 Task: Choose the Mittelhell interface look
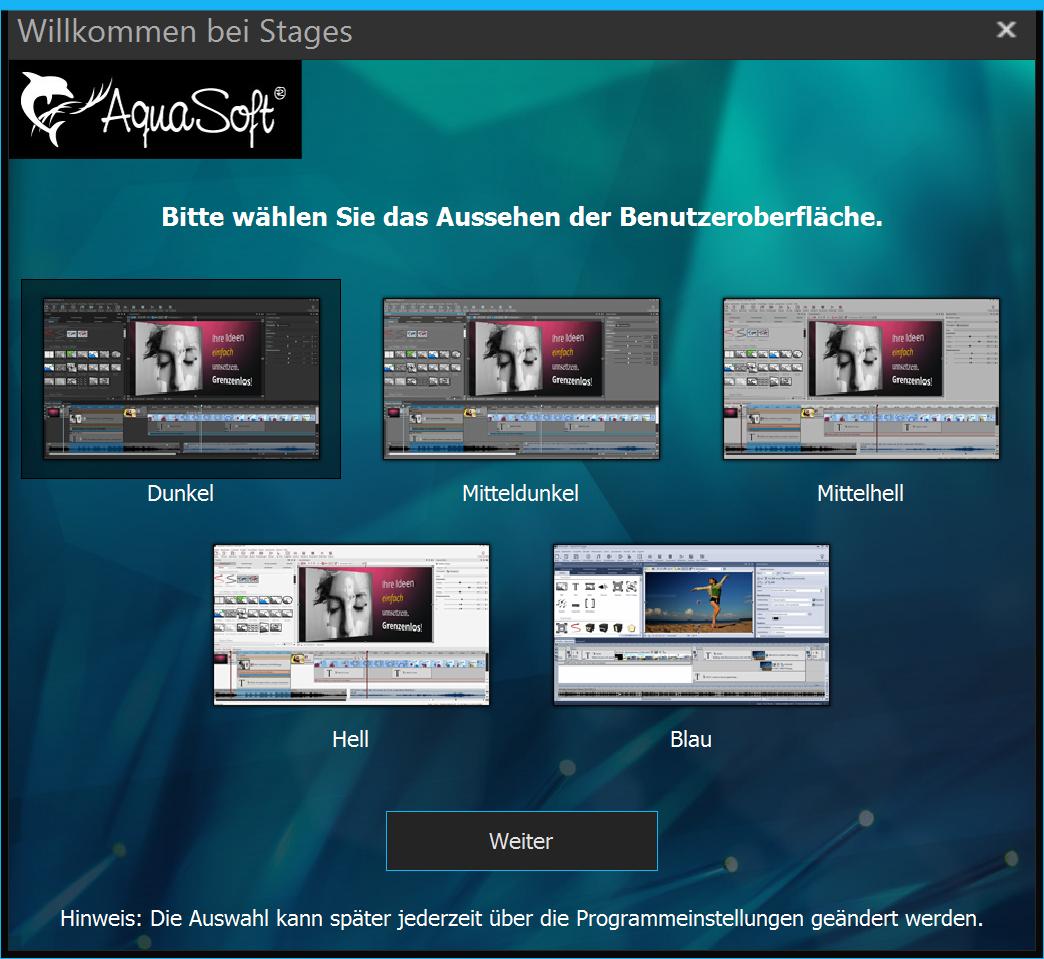(x=860, y=378)
